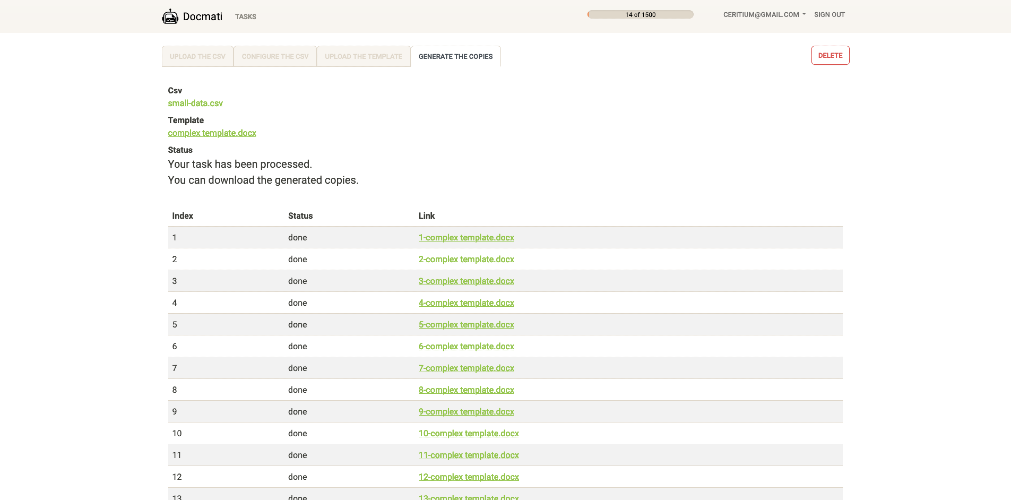The image size is (1011, 500).
Task: Click the Csv field label
Action: pos(175,90)
